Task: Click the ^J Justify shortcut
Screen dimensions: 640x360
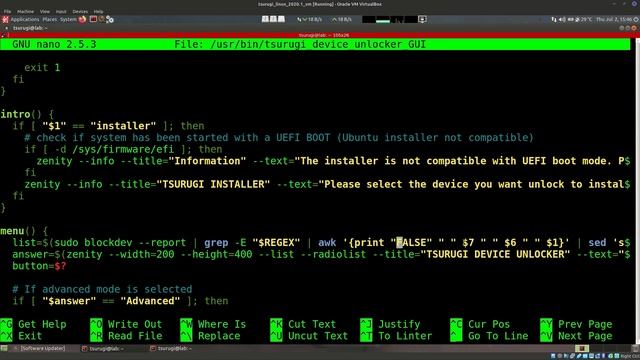Action: [x=390, y=324]
